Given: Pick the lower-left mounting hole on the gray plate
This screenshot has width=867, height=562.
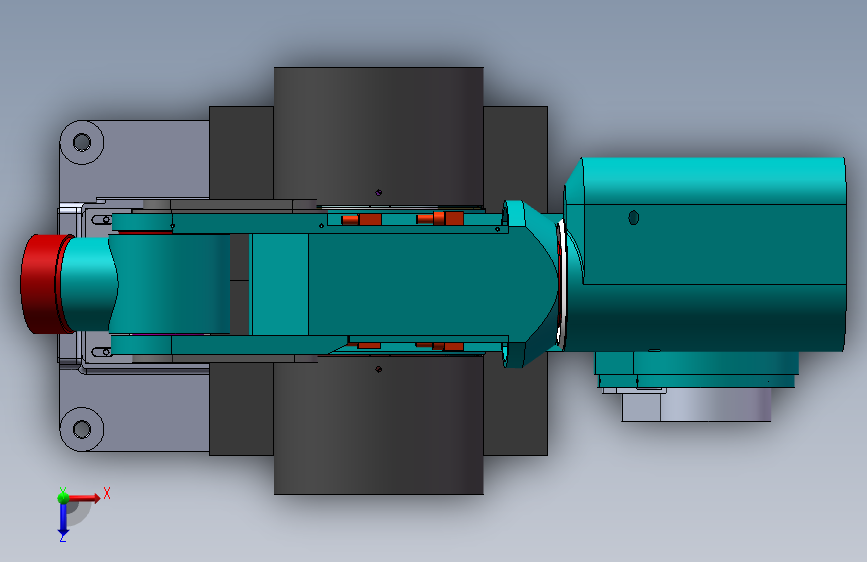Looking at the screenshot, I should coord(82,429).
